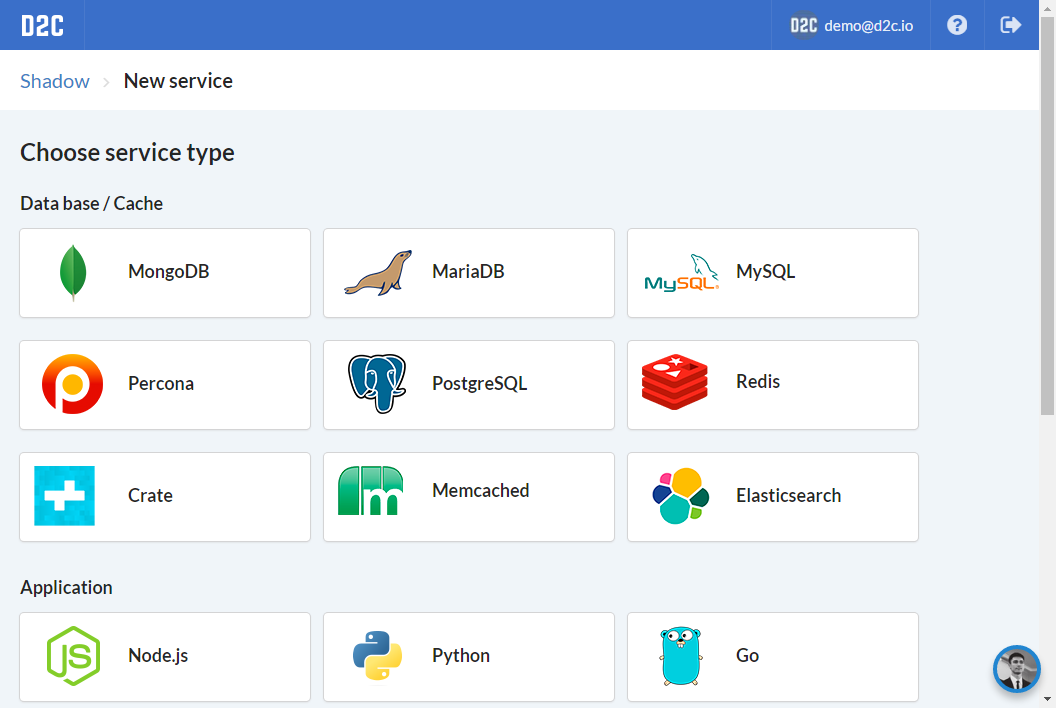
Task: Click the D2C home logo
Action: 42,25
